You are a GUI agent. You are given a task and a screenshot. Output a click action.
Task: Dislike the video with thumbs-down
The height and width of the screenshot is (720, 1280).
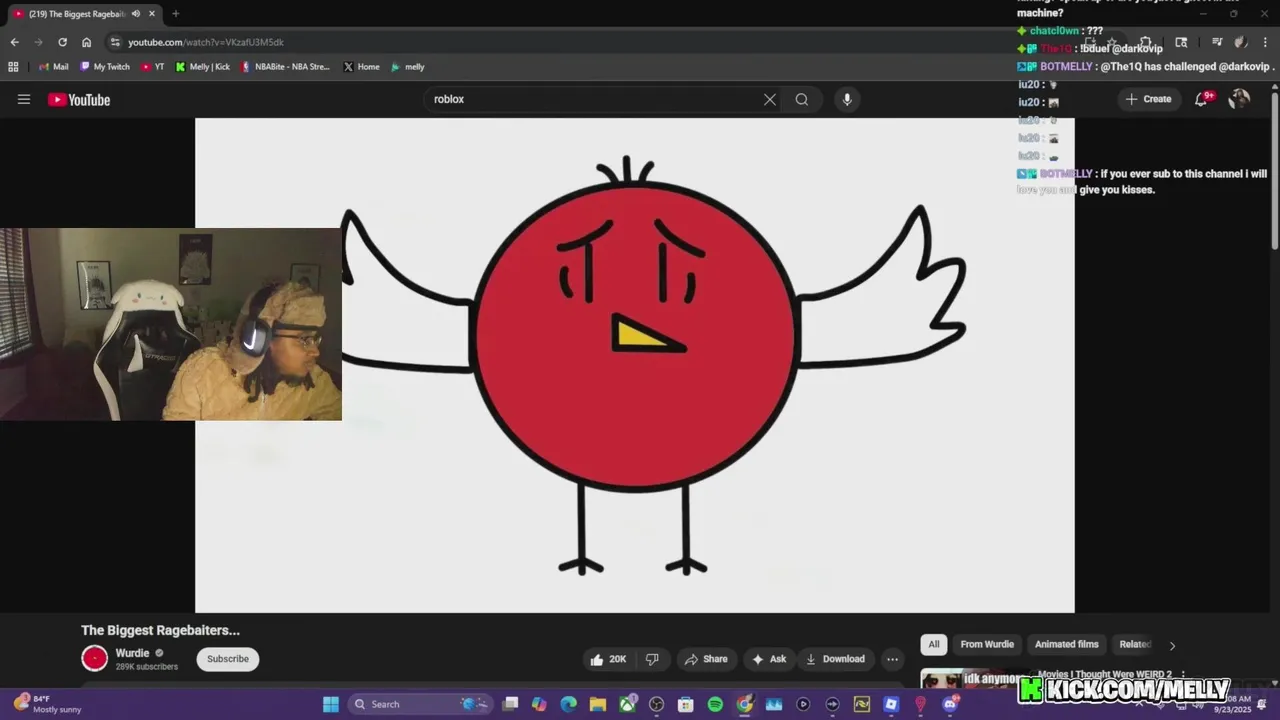[652, 659]
